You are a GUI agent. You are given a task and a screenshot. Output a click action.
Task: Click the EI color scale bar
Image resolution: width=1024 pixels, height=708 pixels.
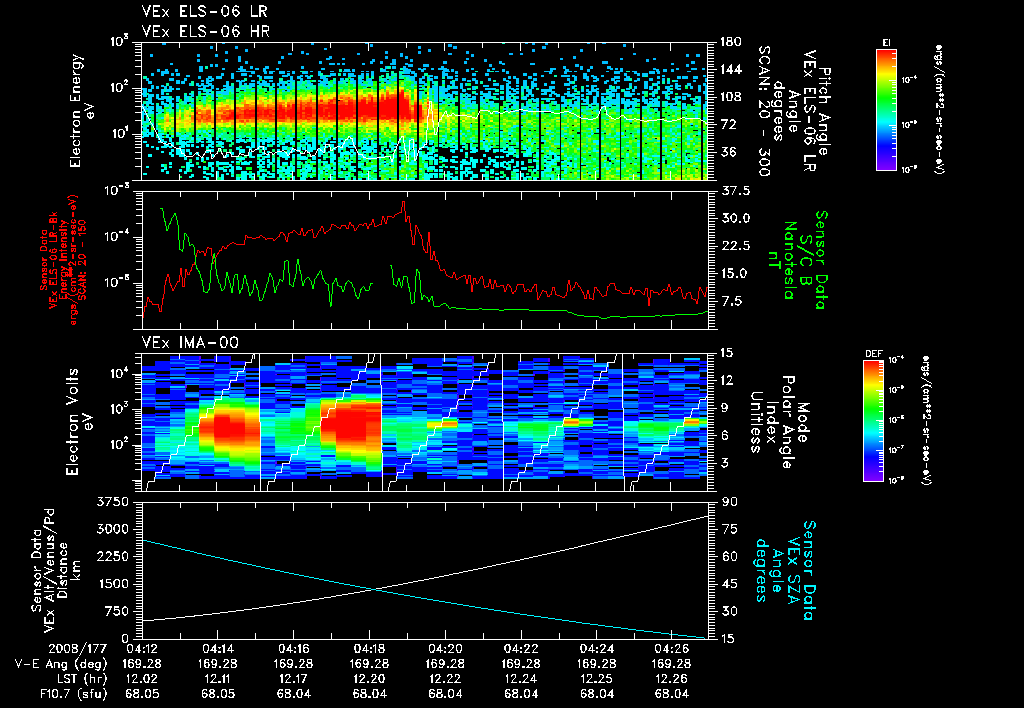coord(886,109)
